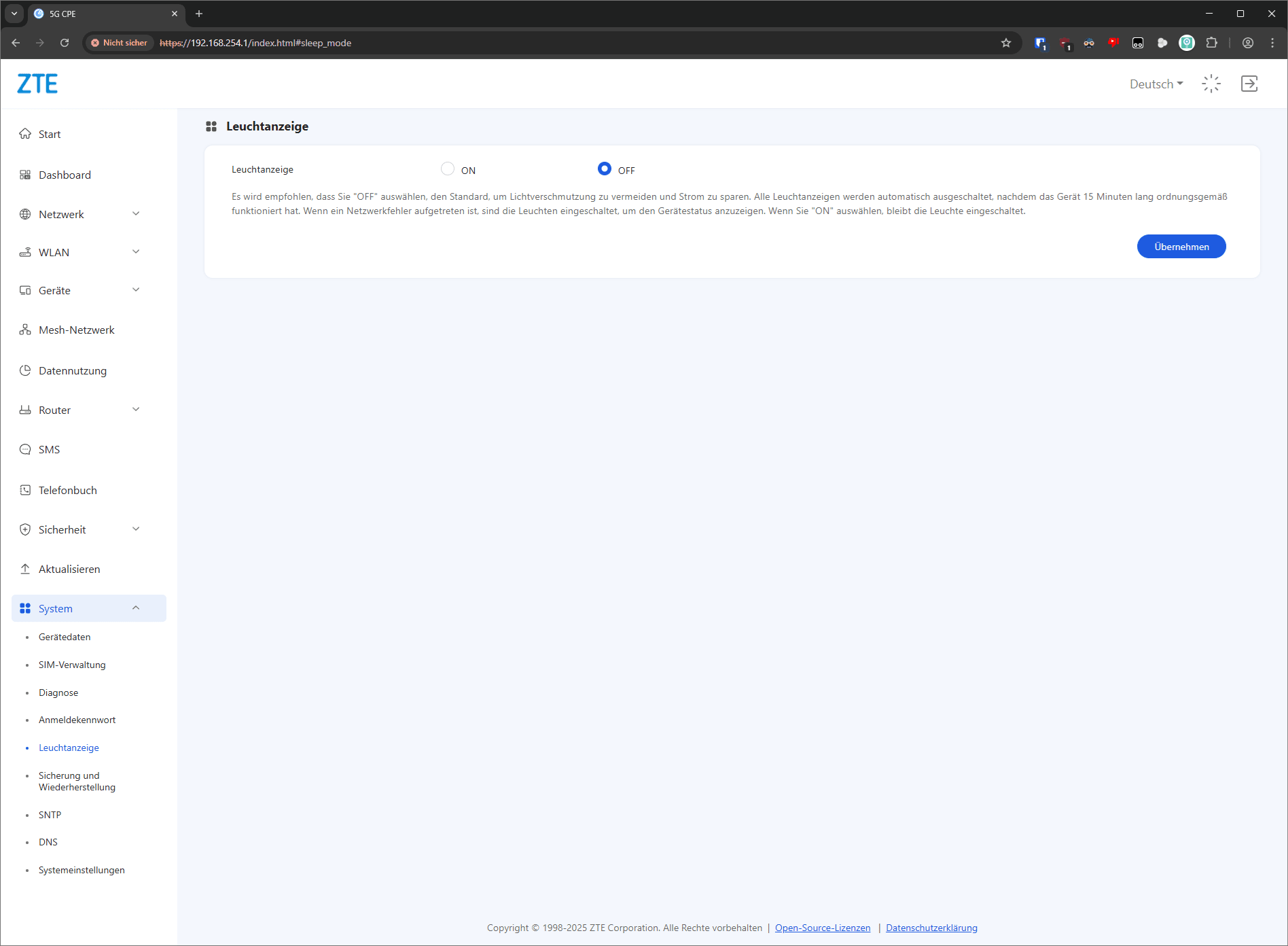Select the OFF radio button for Leuchtanzeige
Viewport: 1288px width, 946px height.
click(604, 169)
